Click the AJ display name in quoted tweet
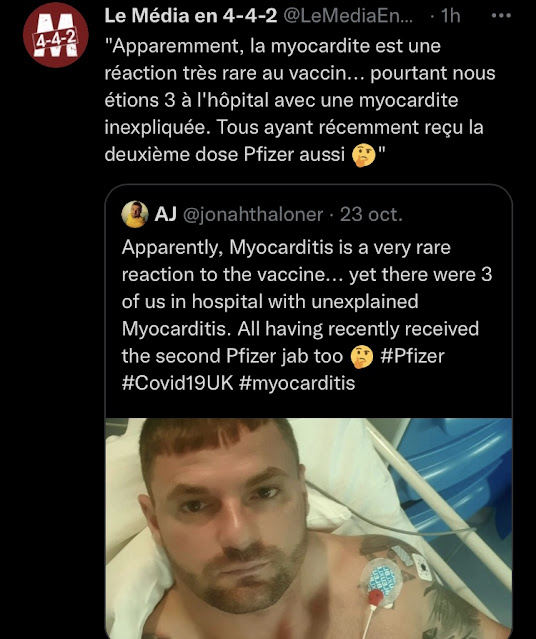This screenshot has width=536, height=639. coord(165,214)
